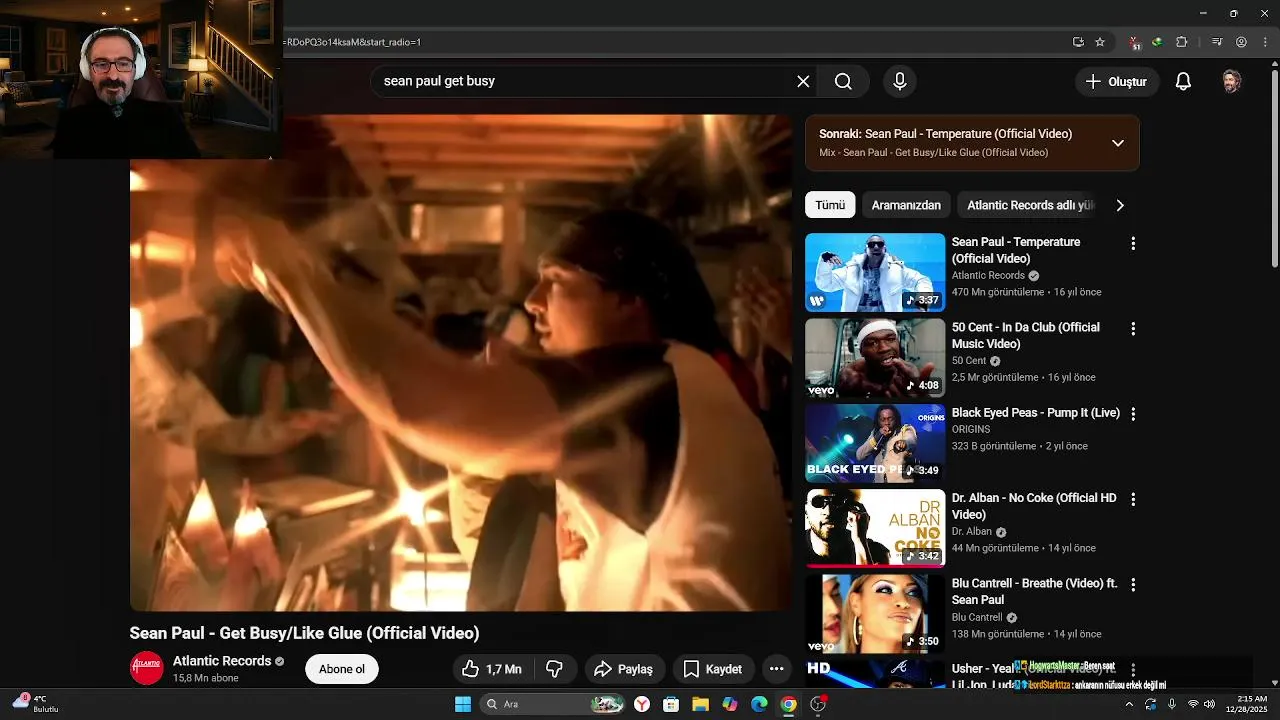Open the 50 Cent channel name
Image resolution: width=1280 pixels, height=720 pixels.
point(969,361)
